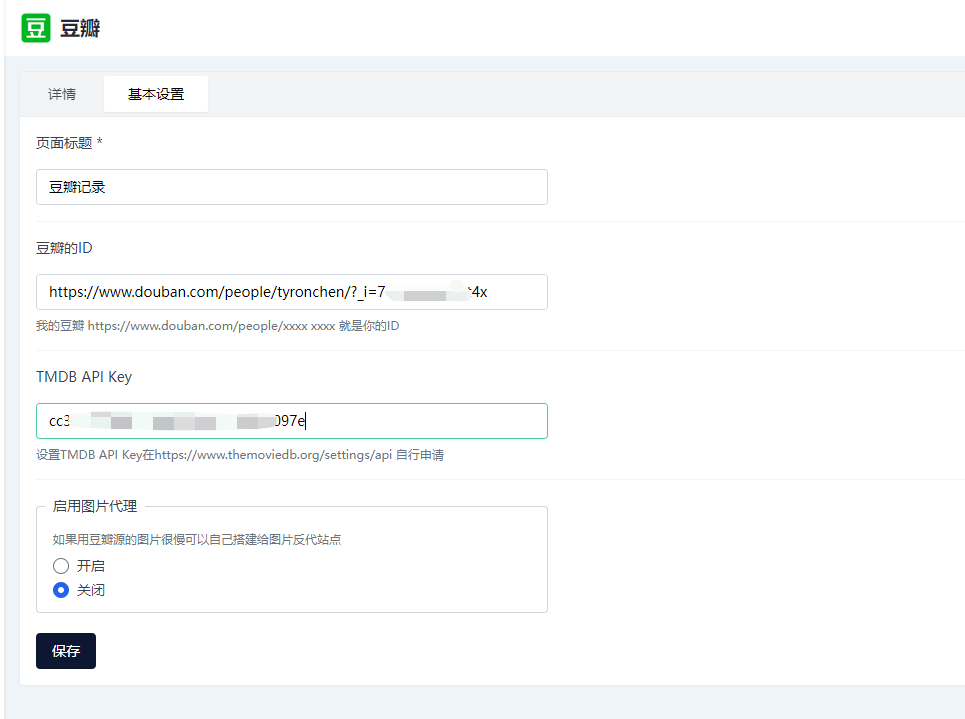Switch to the 详情 tab

(x=62, y=94)
